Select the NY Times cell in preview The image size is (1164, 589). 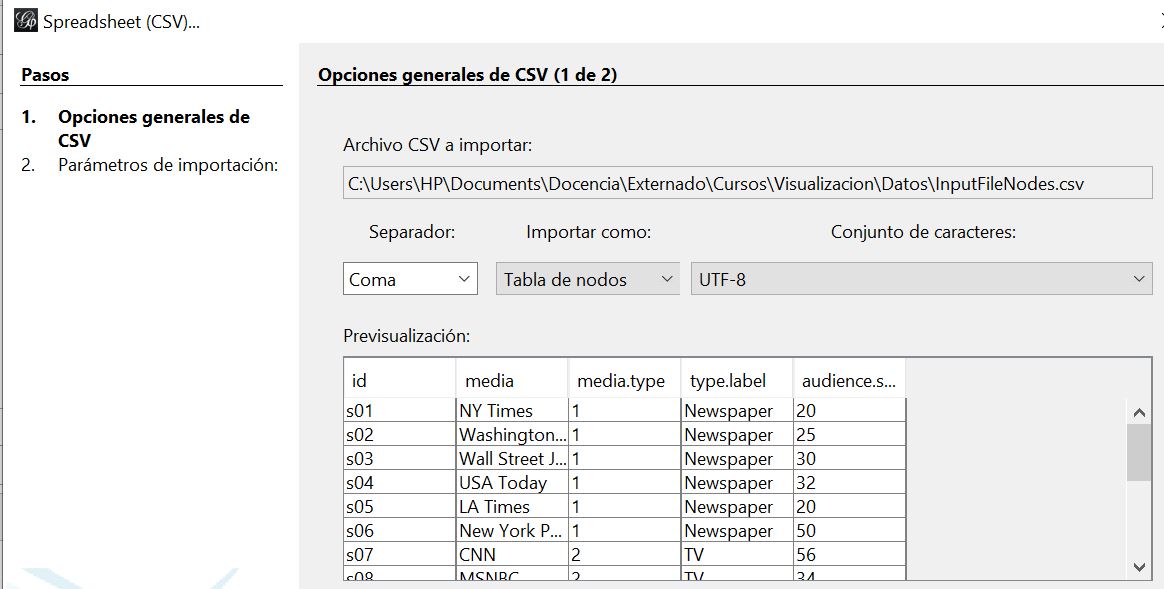tap(511, 411)
